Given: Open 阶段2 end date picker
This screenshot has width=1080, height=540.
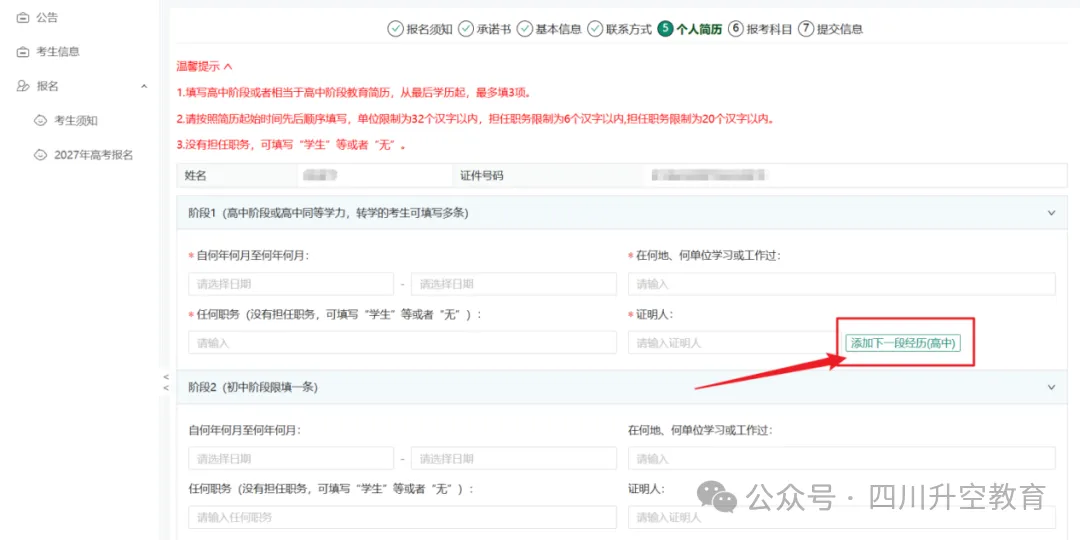Looking at the screenshot, I should [514, 458].
